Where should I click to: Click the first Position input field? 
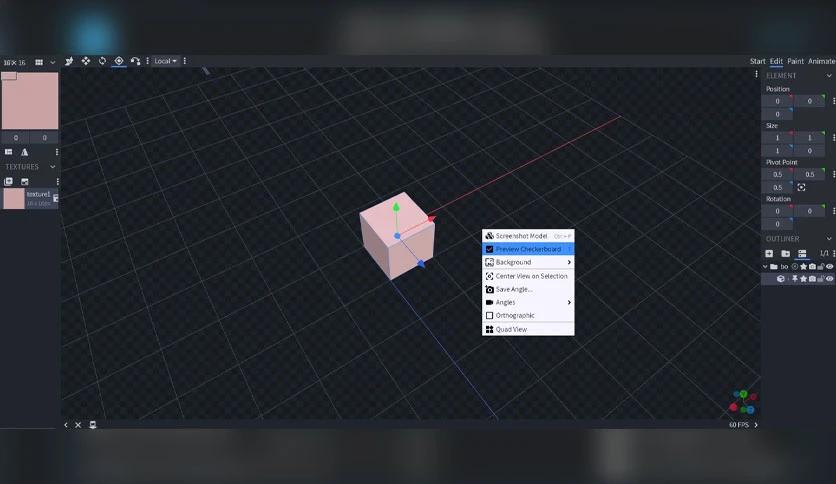coord(777,101)
